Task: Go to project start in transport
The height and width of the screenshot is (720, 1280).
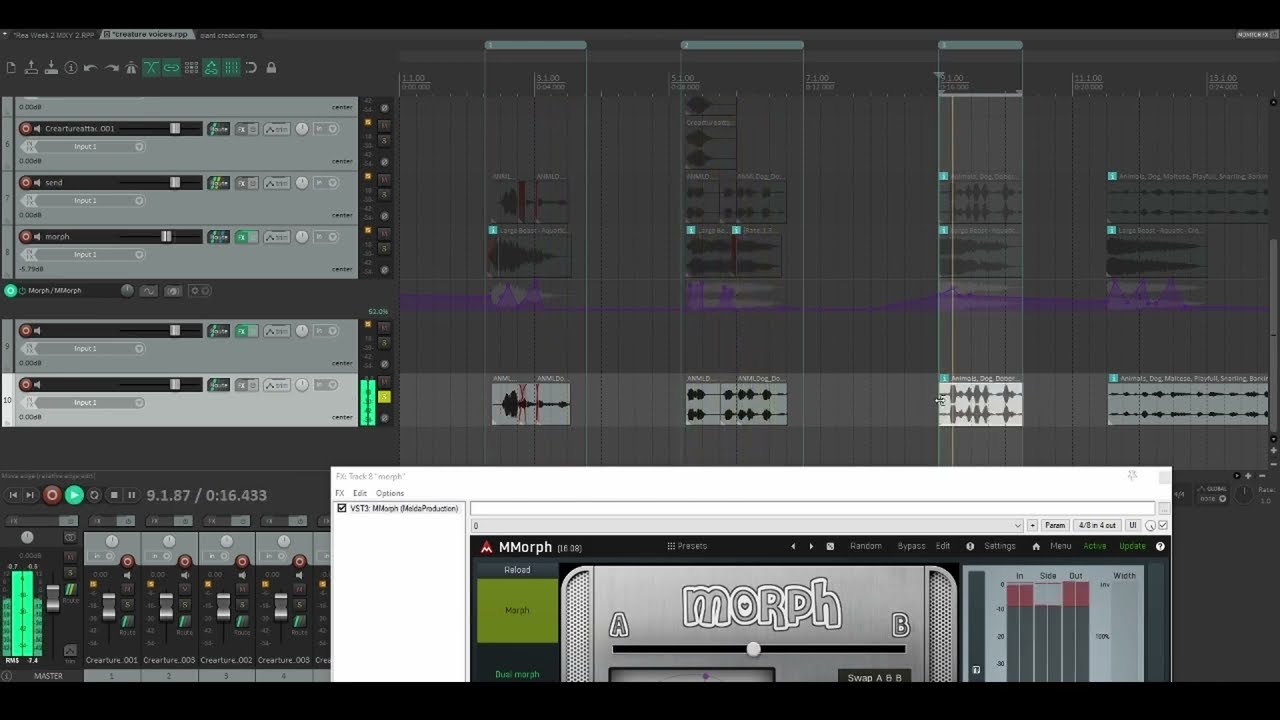Action: pos(13,495)
